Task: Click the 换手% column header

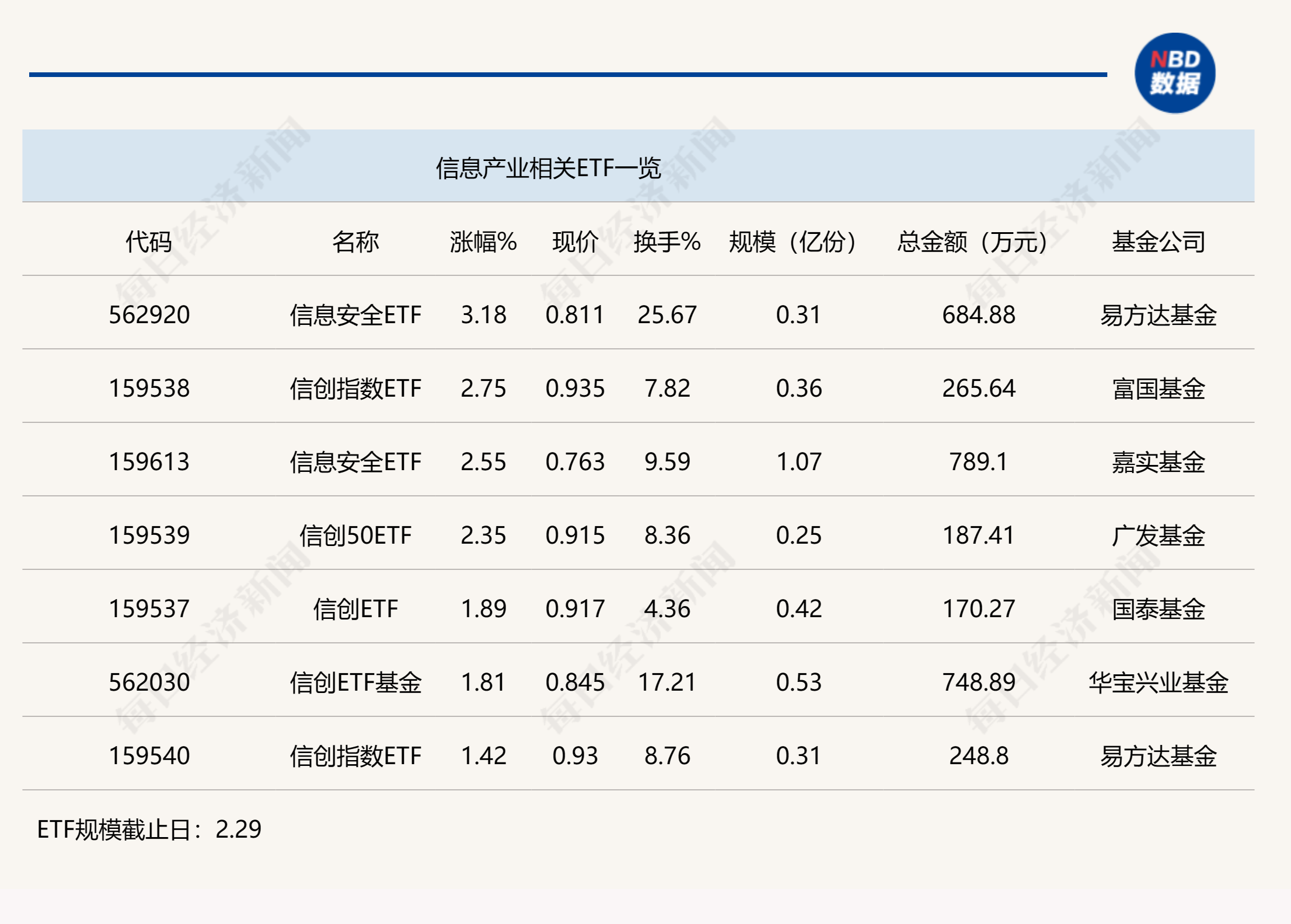Action: point(667,242)
